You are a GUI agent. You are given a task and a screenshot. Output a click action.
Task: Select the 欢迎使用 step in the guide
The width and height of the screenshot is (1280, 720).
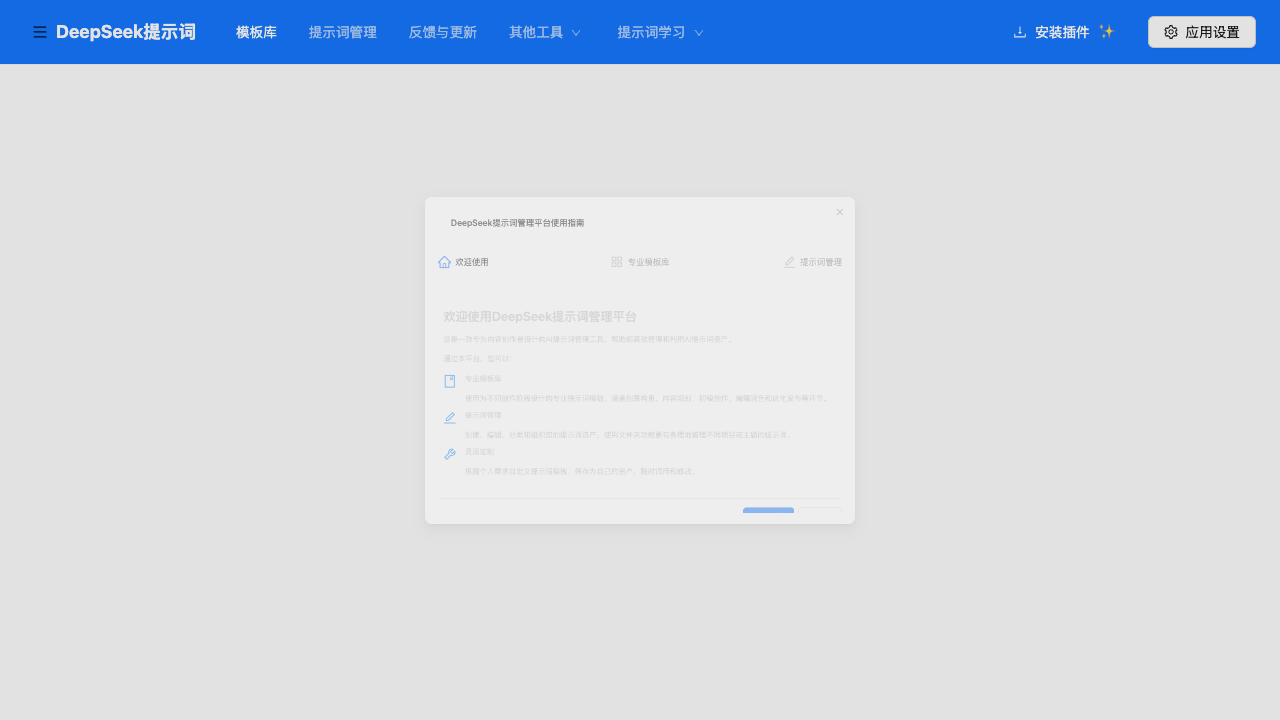[463, 262]
